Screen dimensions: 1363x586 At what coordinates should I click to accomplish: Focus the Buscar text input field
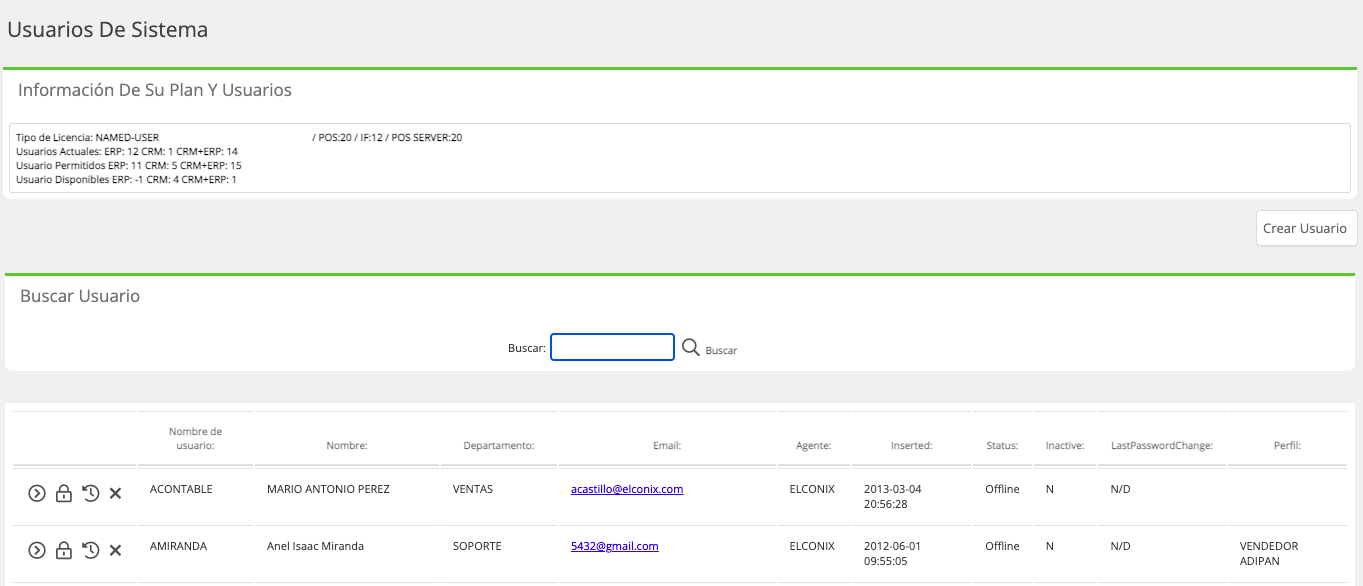pos(612,347)
